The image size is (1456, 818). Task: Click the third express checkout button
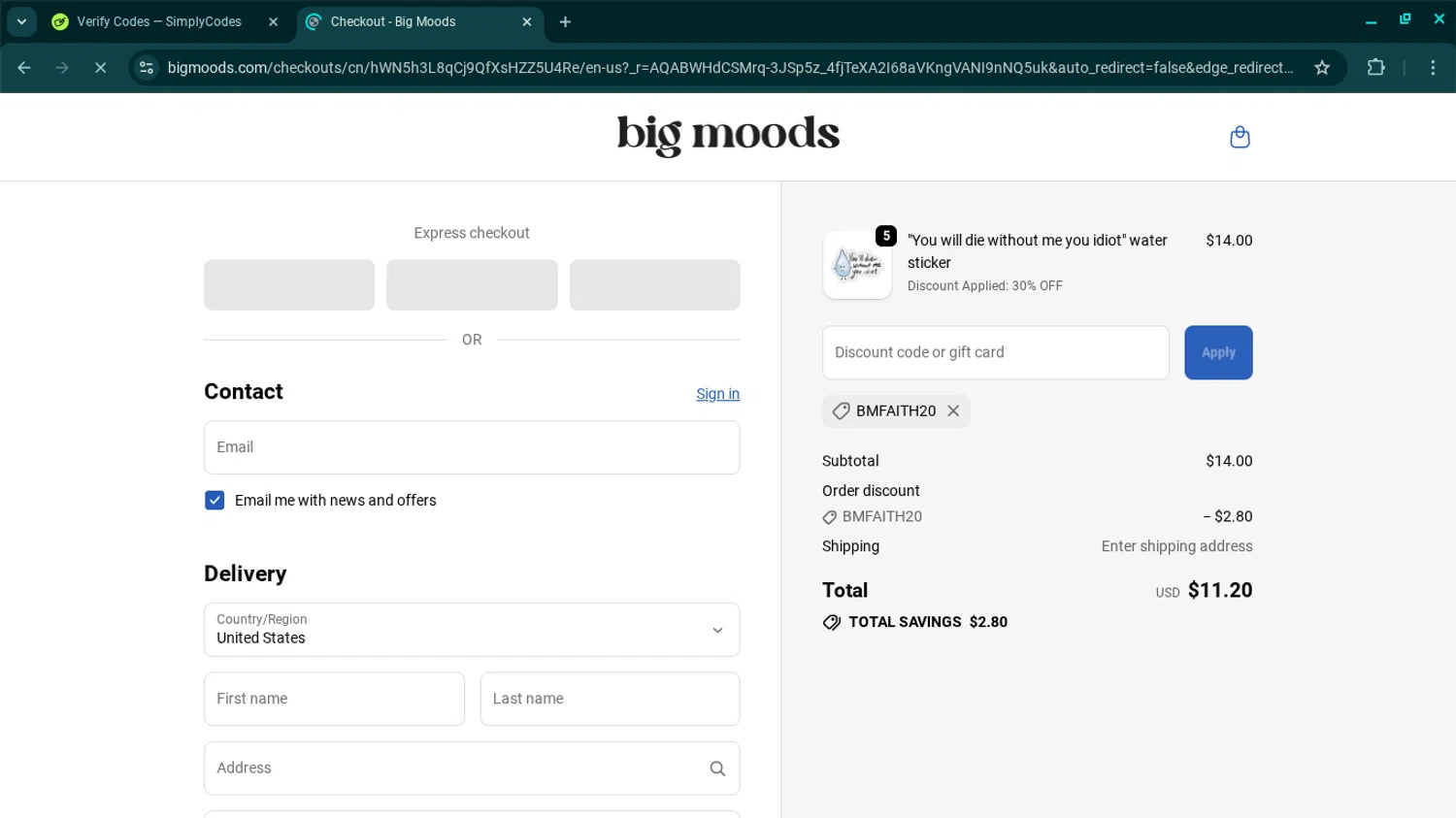click(654, 284)
